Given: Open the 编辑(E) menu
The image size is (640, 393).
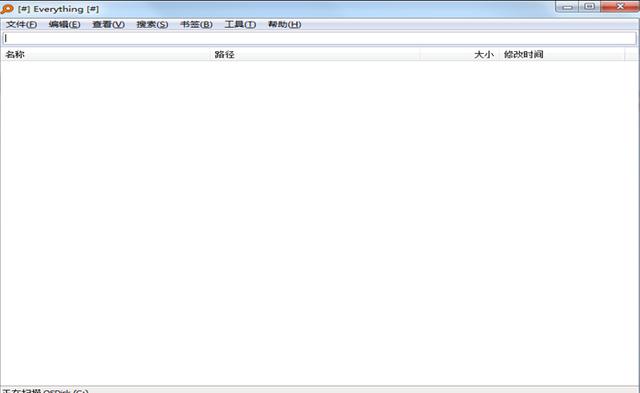Looking at the screenshot, I should pyautogui.click(x=64, y=24).
